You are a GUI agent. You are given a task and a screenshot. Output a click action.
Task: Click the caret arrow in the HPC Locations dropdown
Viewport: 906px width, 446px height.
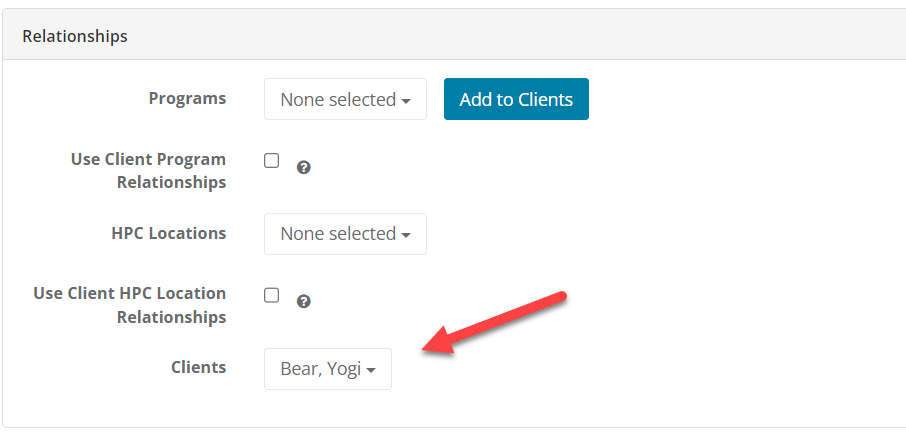click(406, 235)
